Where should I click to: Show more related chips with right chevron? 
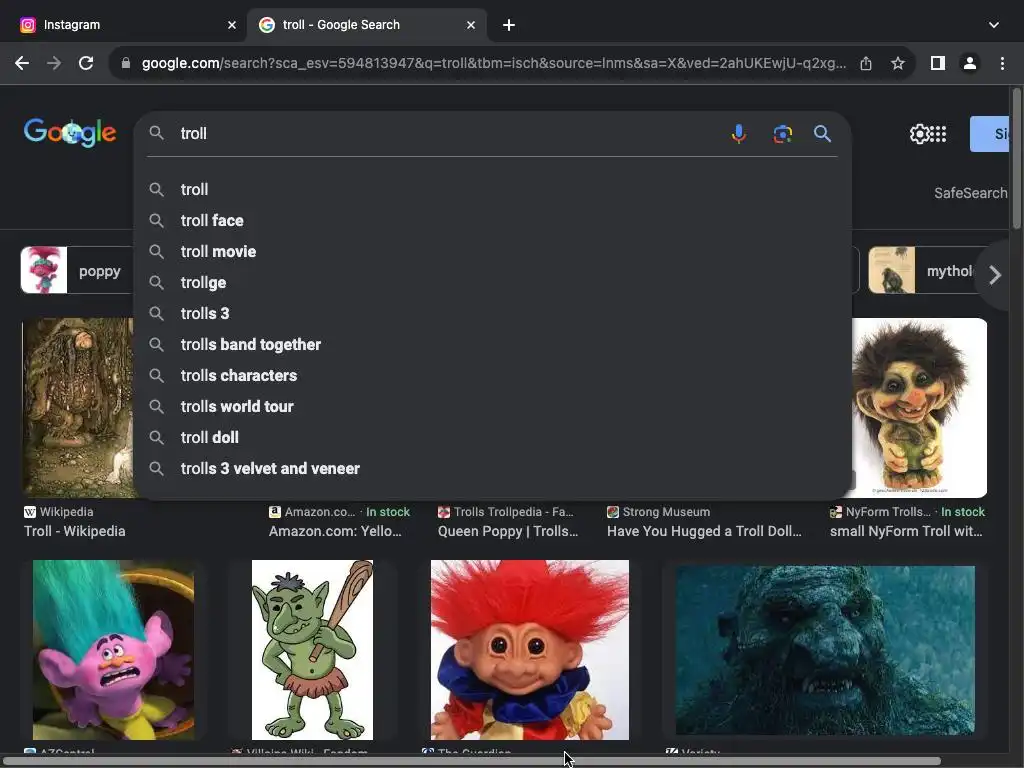pos(995,275)
